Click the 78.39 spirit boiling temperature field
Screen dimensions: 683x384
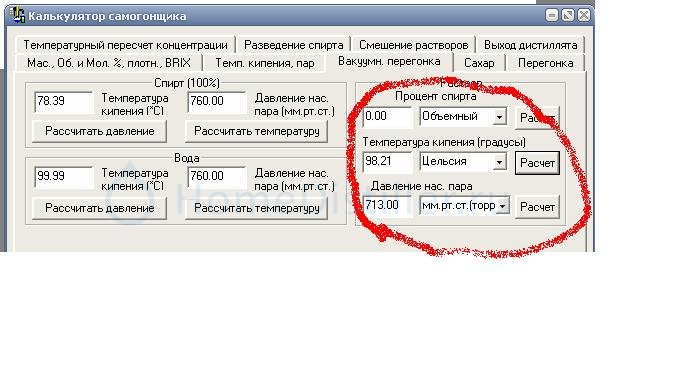pyautogui.click(x=64, y=101)
